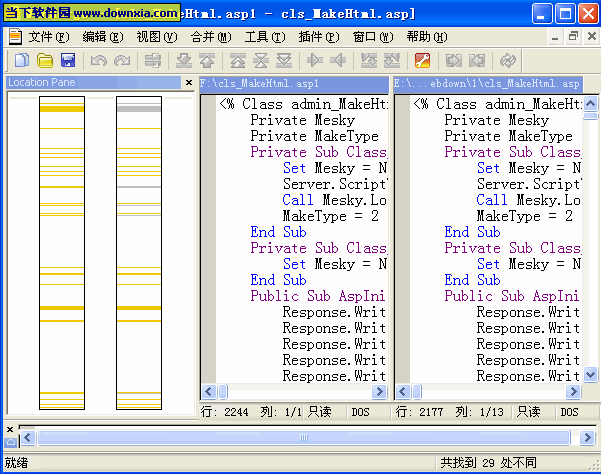The image size is (601, 474).
Task: Jump to current difference icon
Action: pos(261,61)
